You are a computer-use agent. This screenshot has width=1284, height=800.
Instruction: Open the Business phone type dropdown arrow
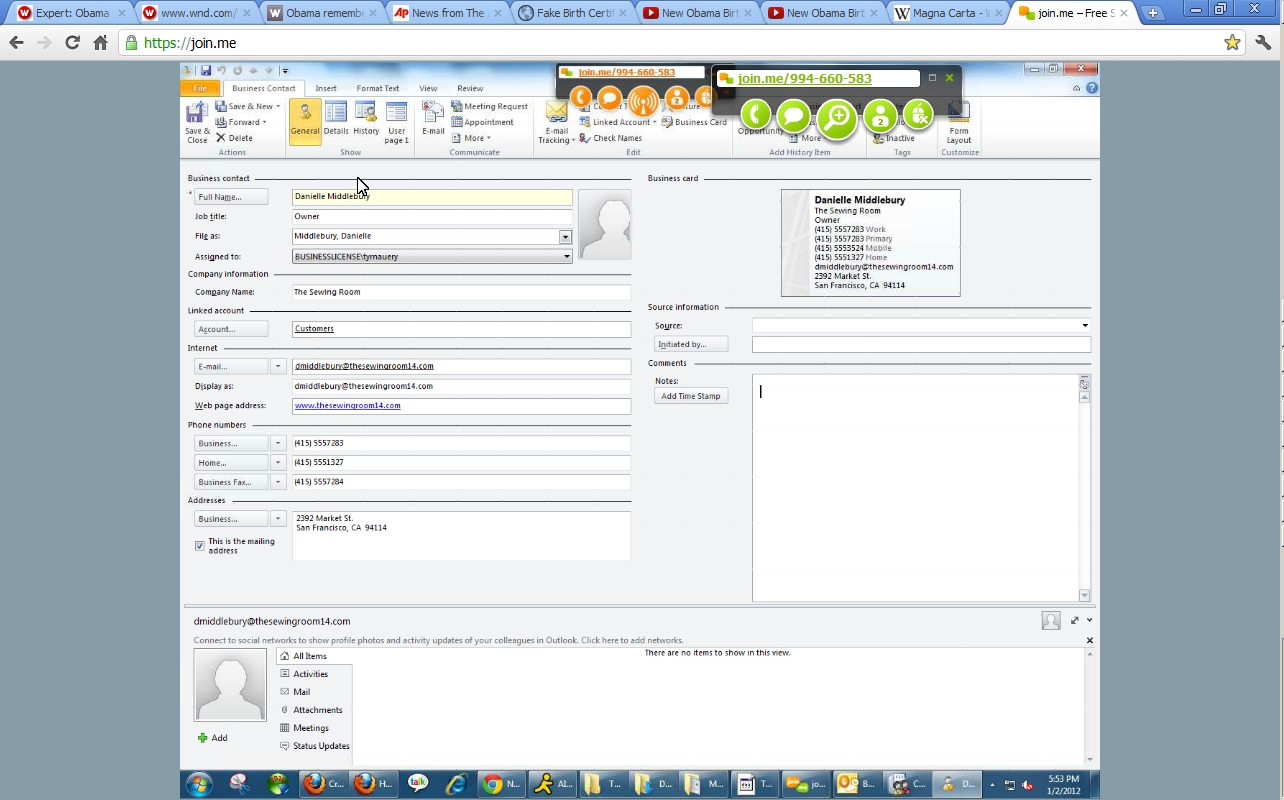tap(278, 443)
